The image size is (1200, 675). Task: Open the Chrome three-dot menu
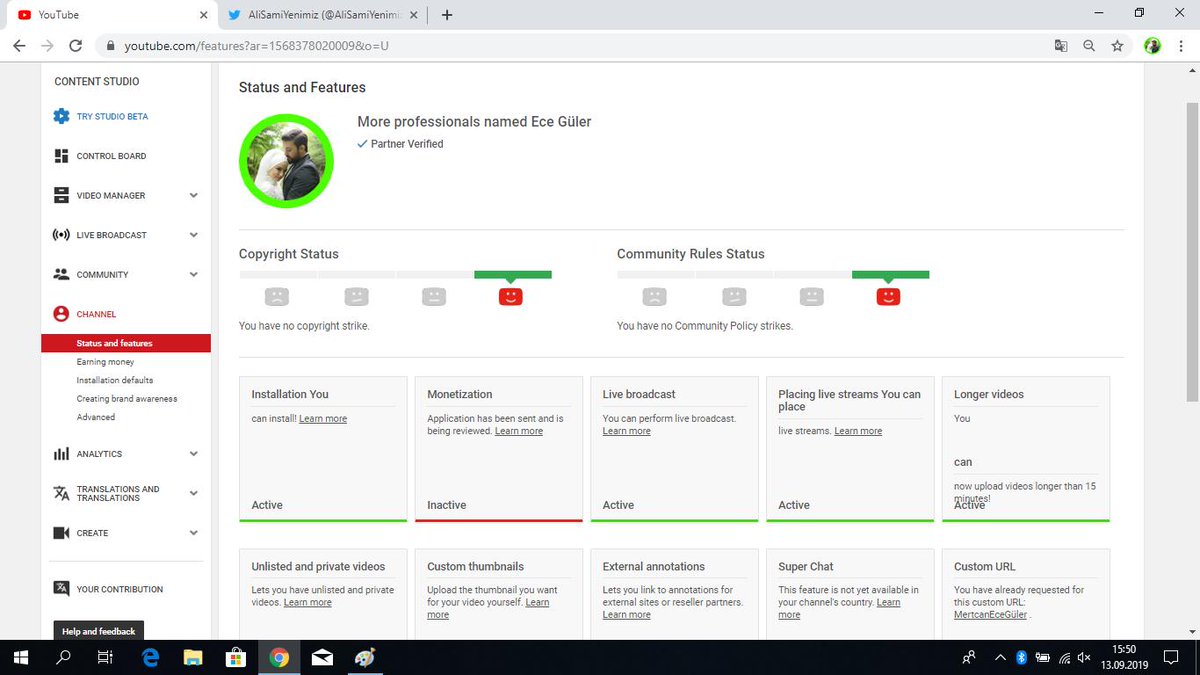1181,46
